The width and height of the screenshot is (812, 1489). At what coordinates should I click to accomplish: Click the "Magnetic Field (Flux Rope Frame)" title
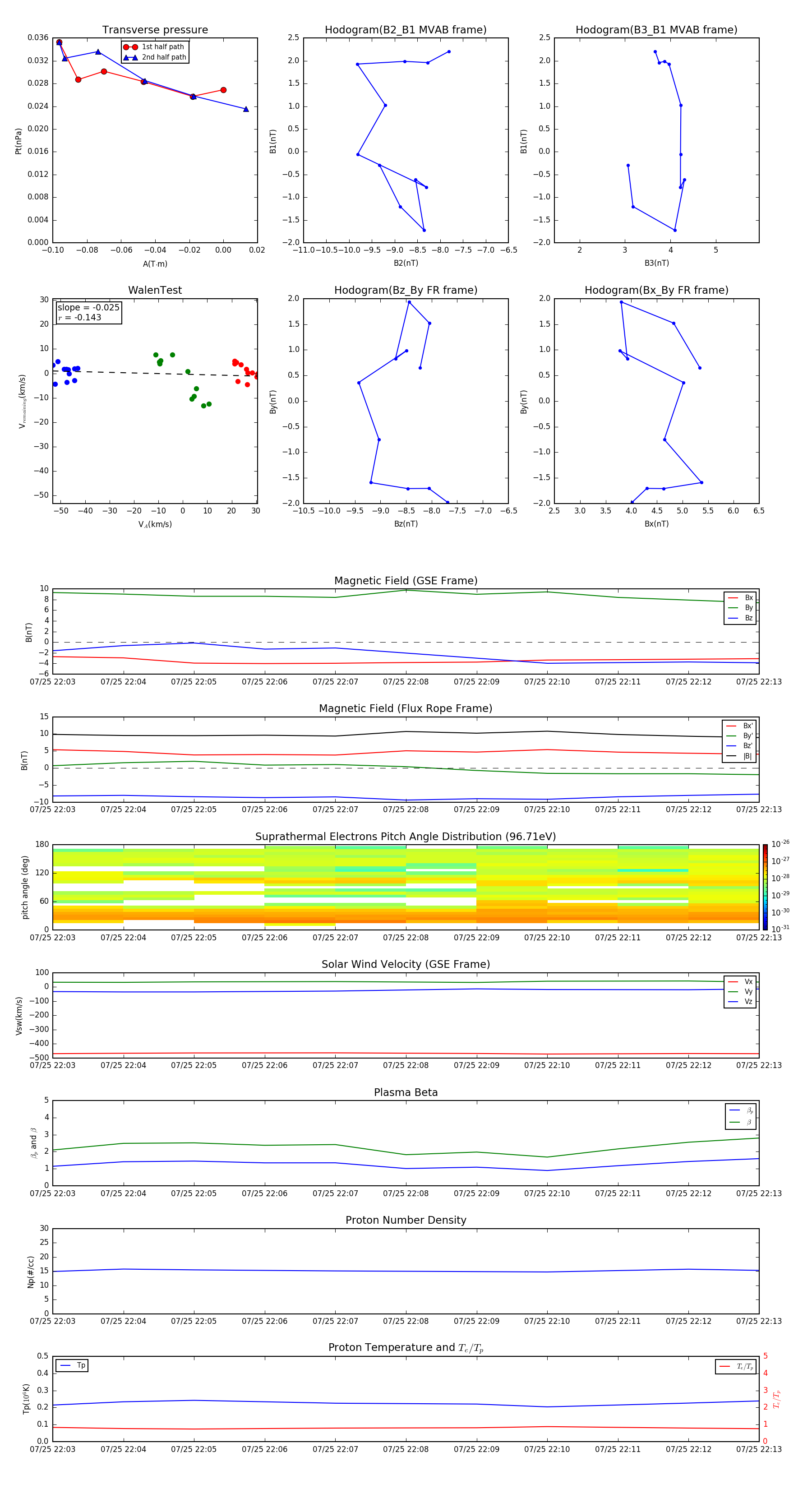click(406, 708)
